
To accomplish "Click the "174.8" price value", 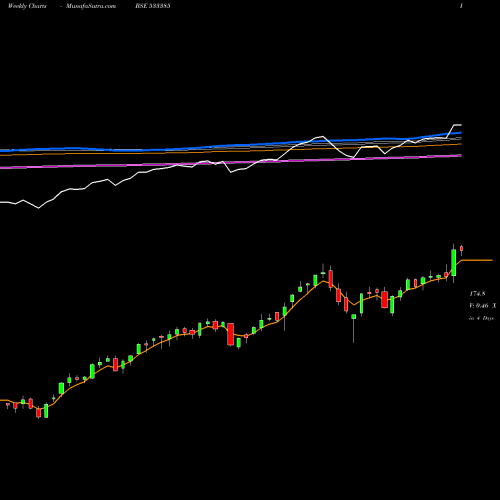I will click(x=477, y=294).
